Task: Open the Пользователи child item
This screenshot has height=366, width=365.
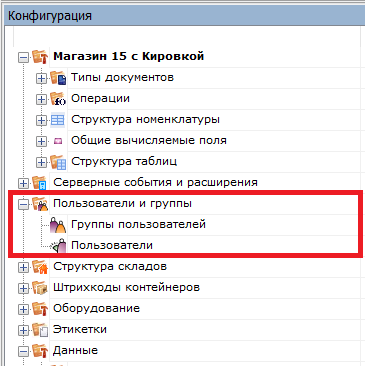Action: pyautogui.click(x=112, y=245)
